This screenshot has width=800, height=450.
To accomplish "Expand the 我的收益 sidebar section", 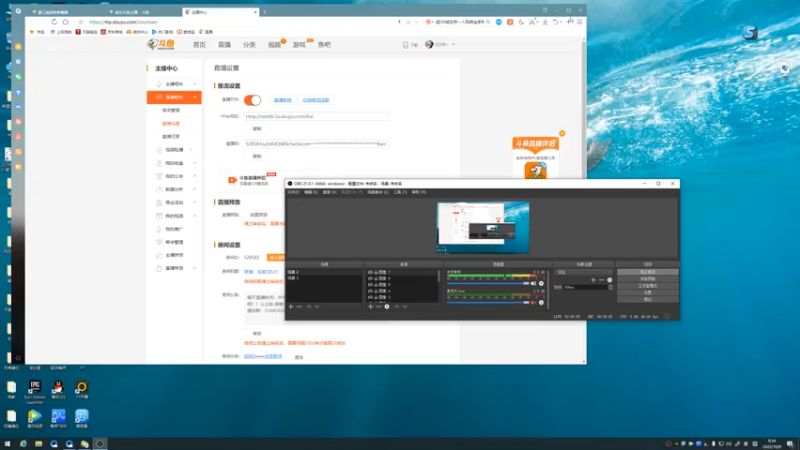I will point(195,163).
